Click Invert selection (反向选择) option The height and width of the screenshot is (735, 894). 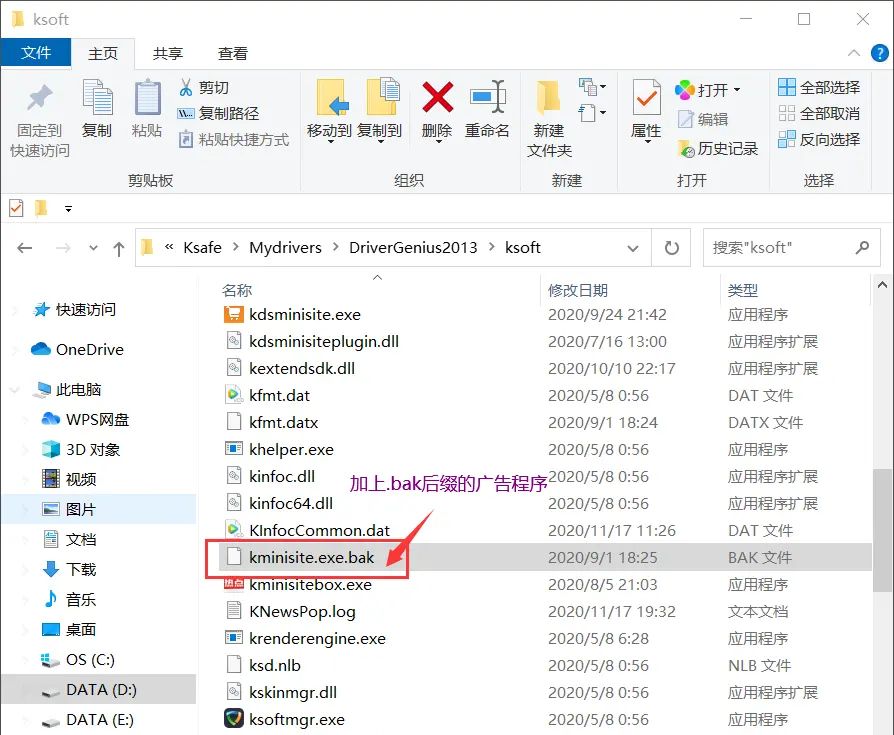point(819,140)
